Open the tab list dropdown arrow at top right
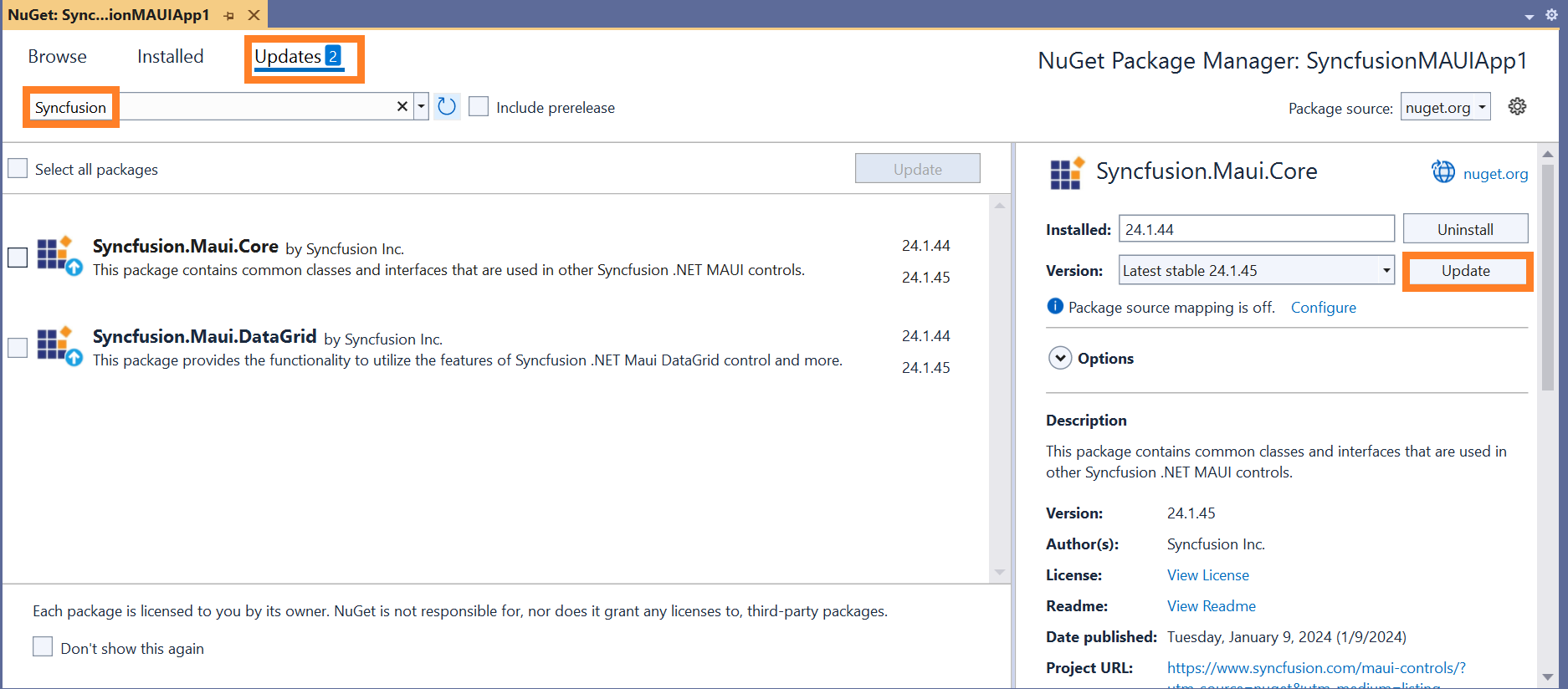Image resolution: width=1568 pixels, height=689 pixels. (x=1530, y=16)
